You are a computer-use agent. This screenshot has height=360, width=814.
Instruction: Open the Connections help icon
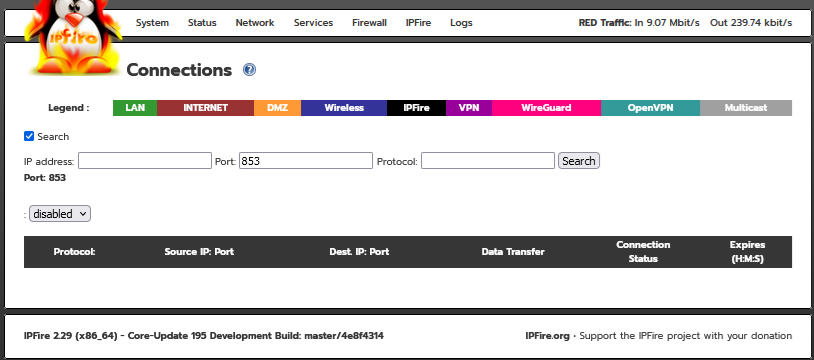point(250,70)
